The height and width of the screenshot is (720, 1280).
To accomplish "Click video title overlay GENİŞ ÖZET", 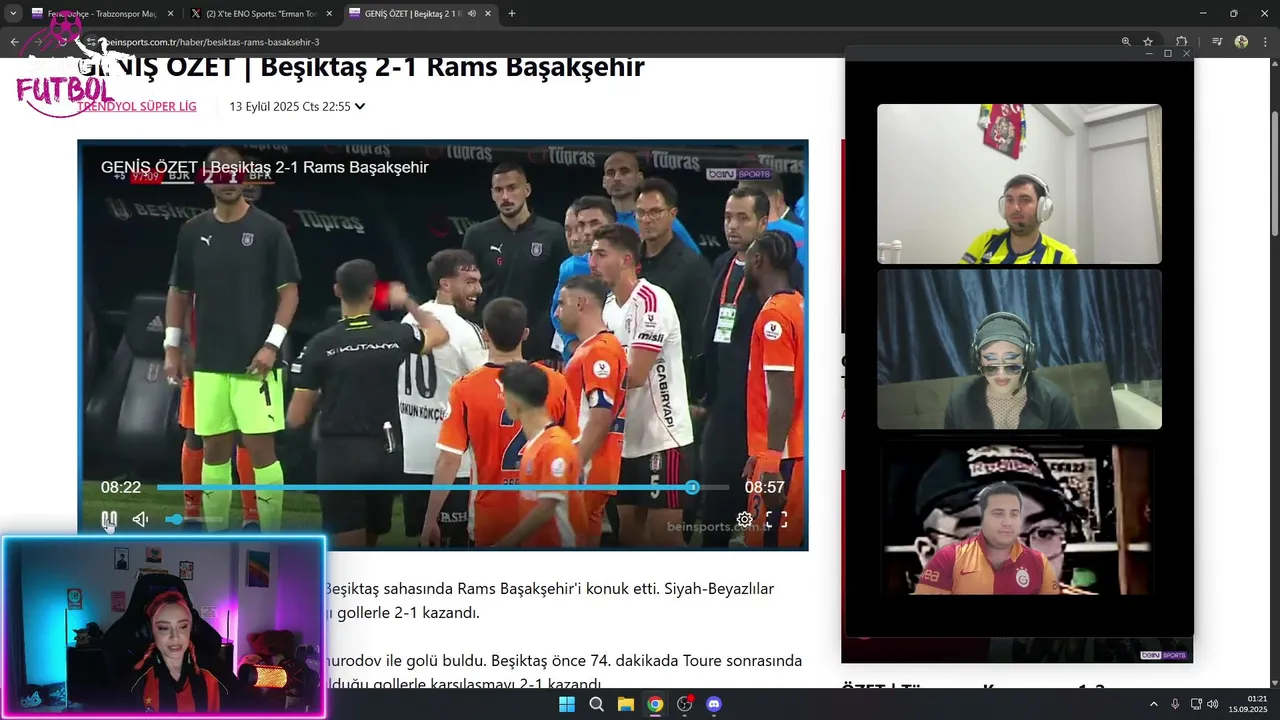I will [264, 167].
